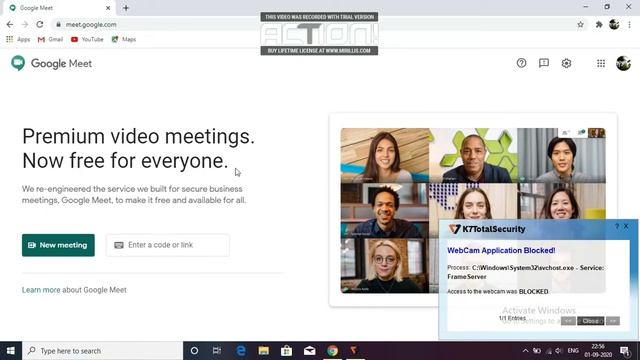Image resolution: width=640 pixels, height=360 pixels.
Task: Open Task View on taskbar
Action: (217, 351)
